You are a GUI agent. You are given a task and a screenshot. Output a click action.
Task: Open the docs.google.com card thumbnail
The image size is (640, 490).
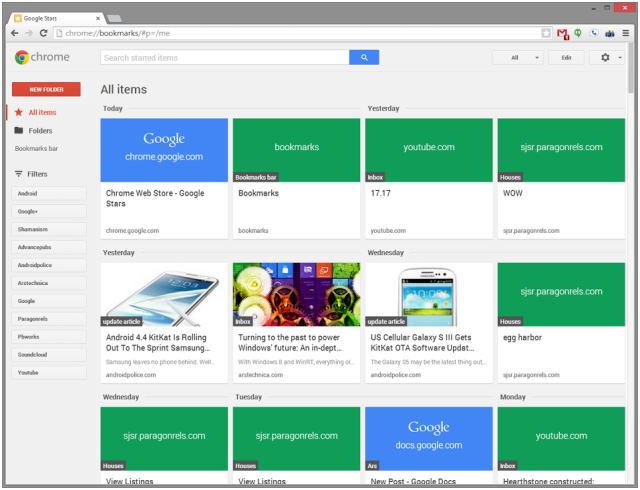[x=429, y=439]
